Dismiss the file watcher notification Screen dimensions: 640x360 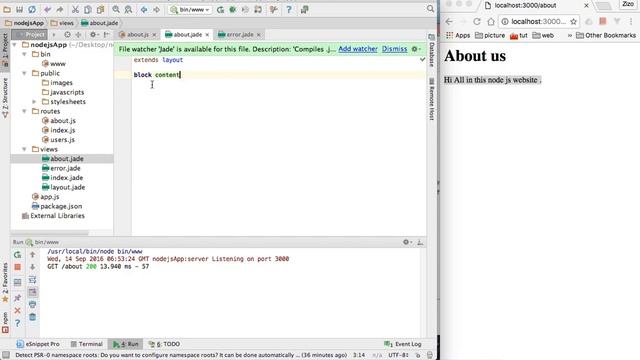coord(394,49)
